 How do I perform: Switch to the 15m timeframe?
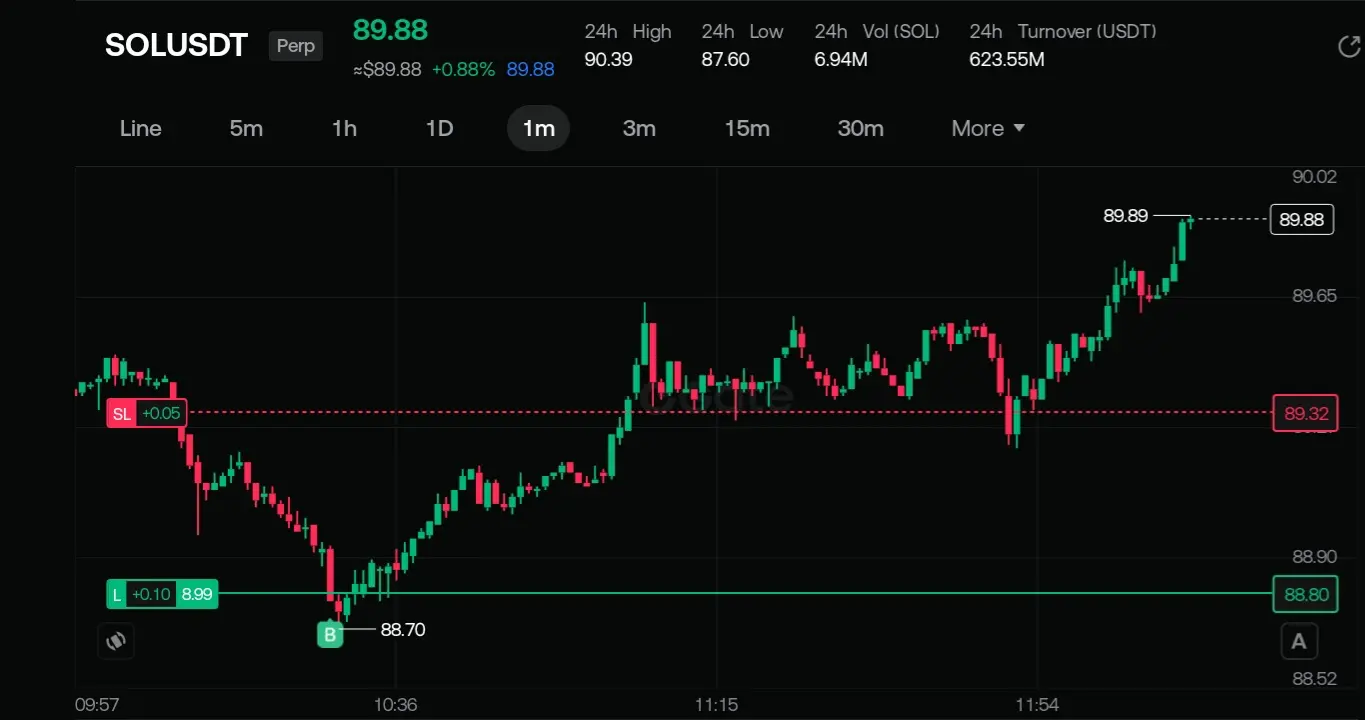(x=747, y=128)
